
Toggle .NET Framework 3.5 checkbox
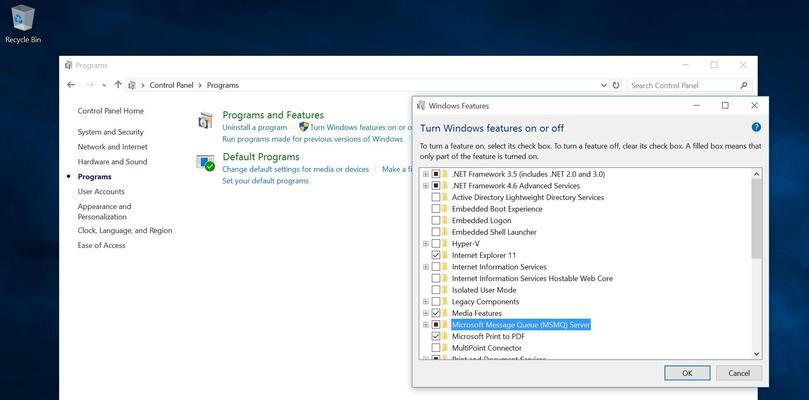click(x=436, y=174)
